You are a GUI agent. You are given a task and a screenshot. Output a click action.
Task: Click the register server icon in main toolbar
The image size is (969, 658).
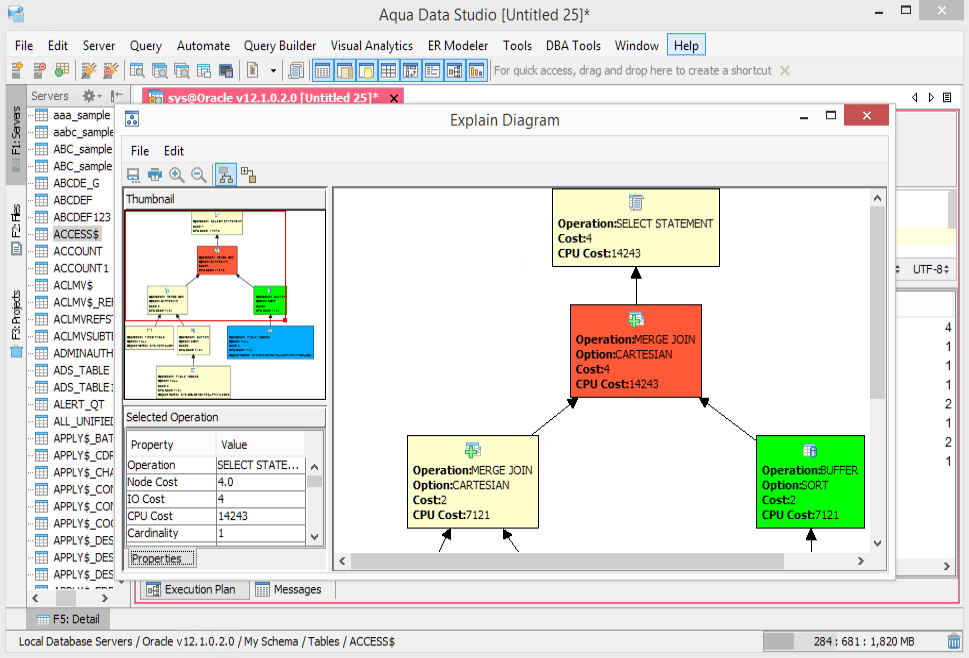[x=17, y=70]
